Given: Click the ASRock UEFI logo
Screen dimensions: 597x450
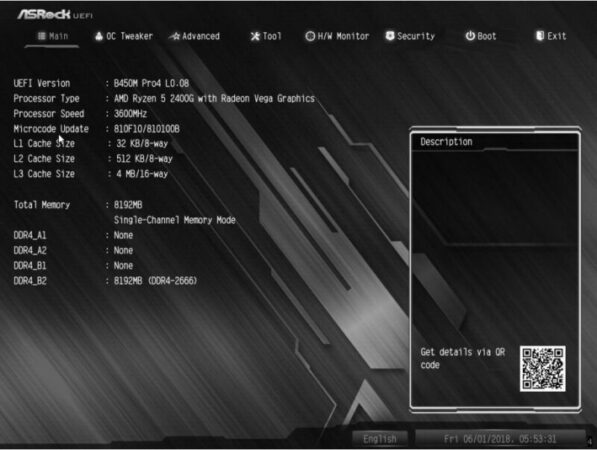Looking at the screenshot, I should (55, 14).
